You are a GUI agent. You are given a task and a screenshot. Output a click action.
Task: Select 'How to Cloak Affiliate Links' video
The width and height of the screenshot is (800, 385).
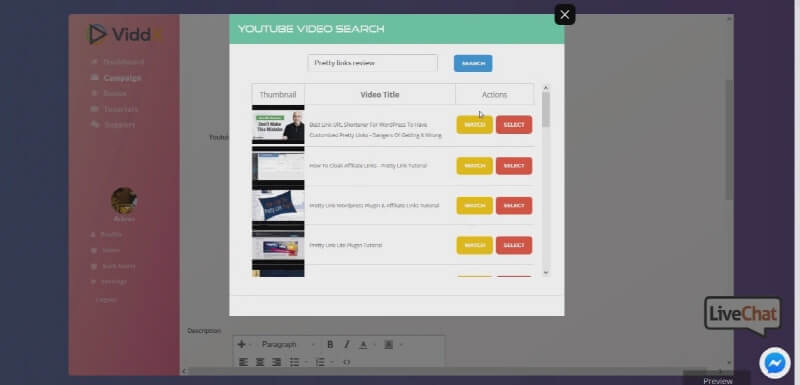click(514, 166)
